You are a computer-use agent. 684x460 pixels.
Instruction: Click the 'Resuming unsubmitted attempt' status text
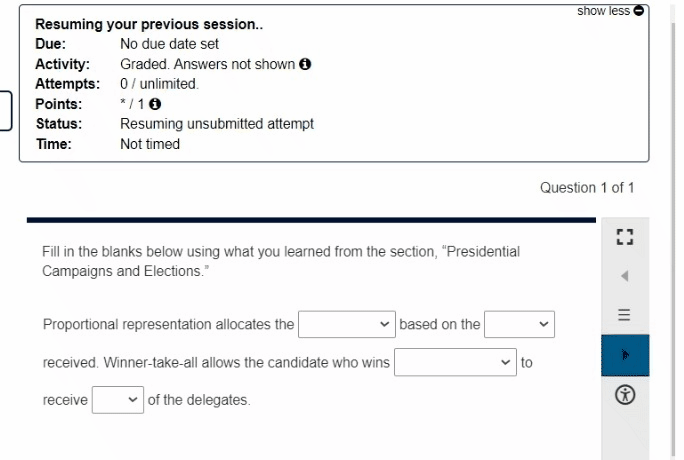tap(217, 124)
